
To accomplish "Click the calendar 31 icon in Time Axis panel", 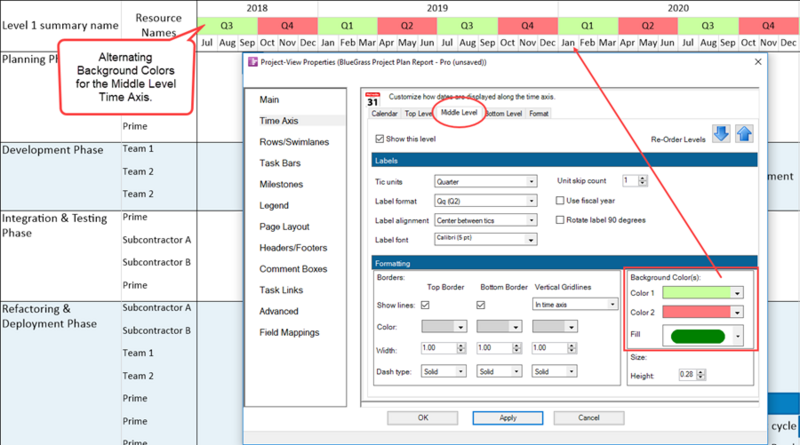I will [373, 100].
